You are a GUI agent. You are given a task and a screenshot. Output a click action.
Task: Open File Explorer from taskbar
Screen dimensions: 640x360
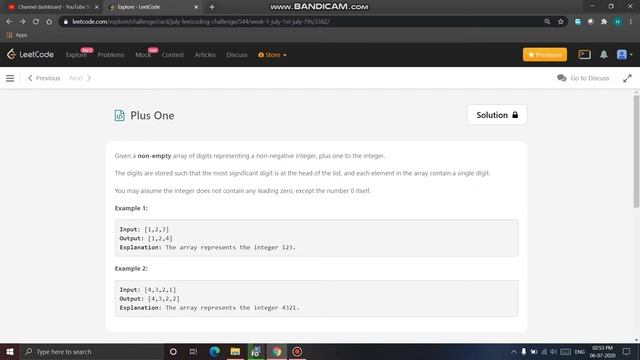coord(235,351)
